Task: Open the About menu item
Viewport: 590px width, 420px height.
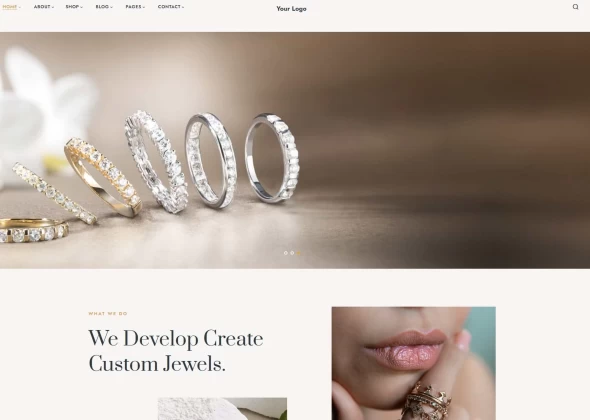Action: pyautogui.click(x=42, y=7)
